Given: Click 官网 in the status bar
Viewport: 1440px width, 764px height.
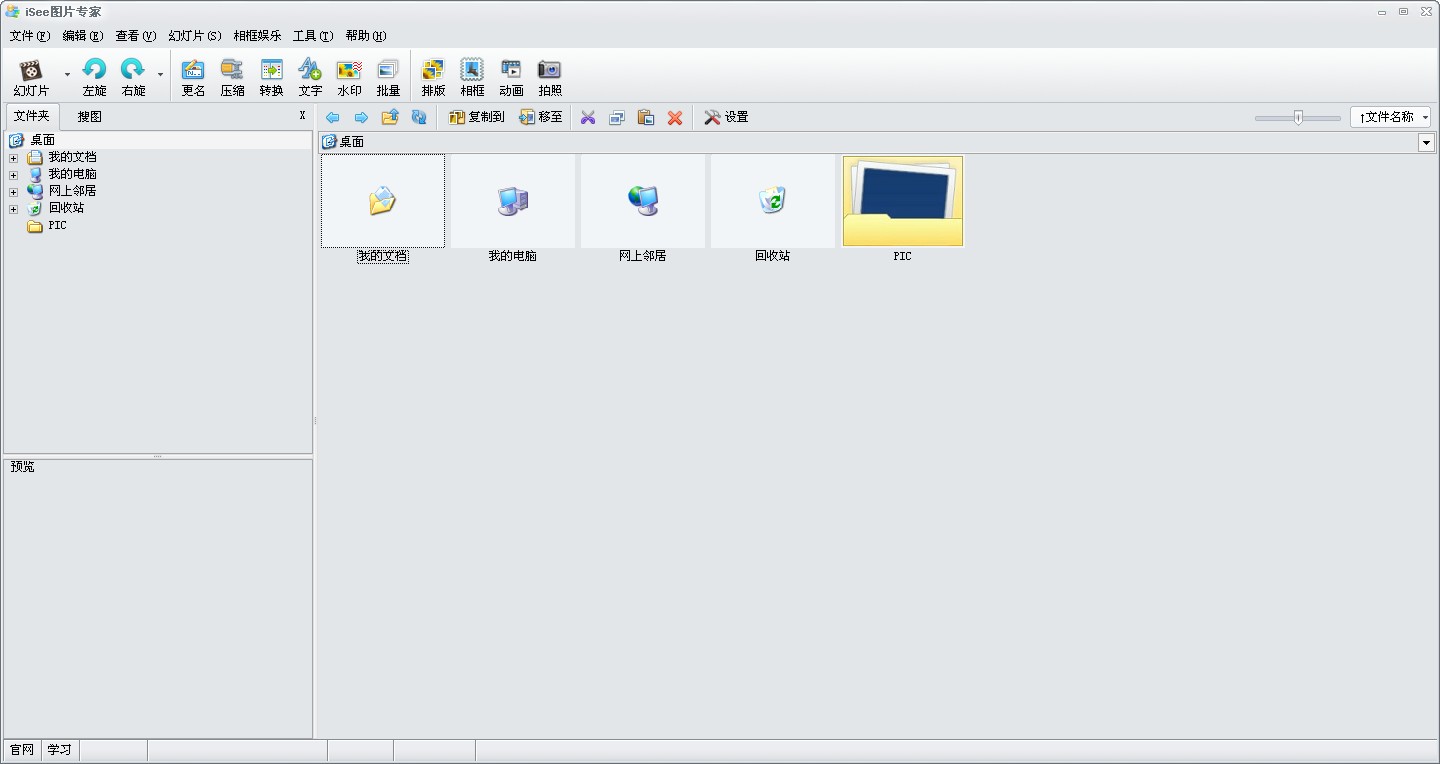Looking at the screenshot, I should click(22, 750).
